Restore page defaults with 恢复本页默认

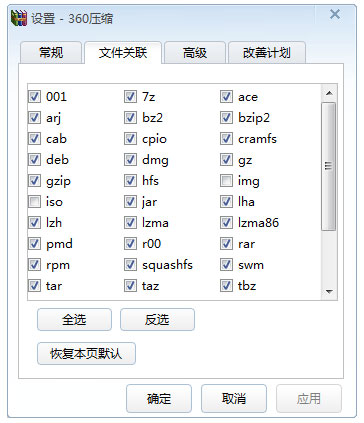point(86,353)
